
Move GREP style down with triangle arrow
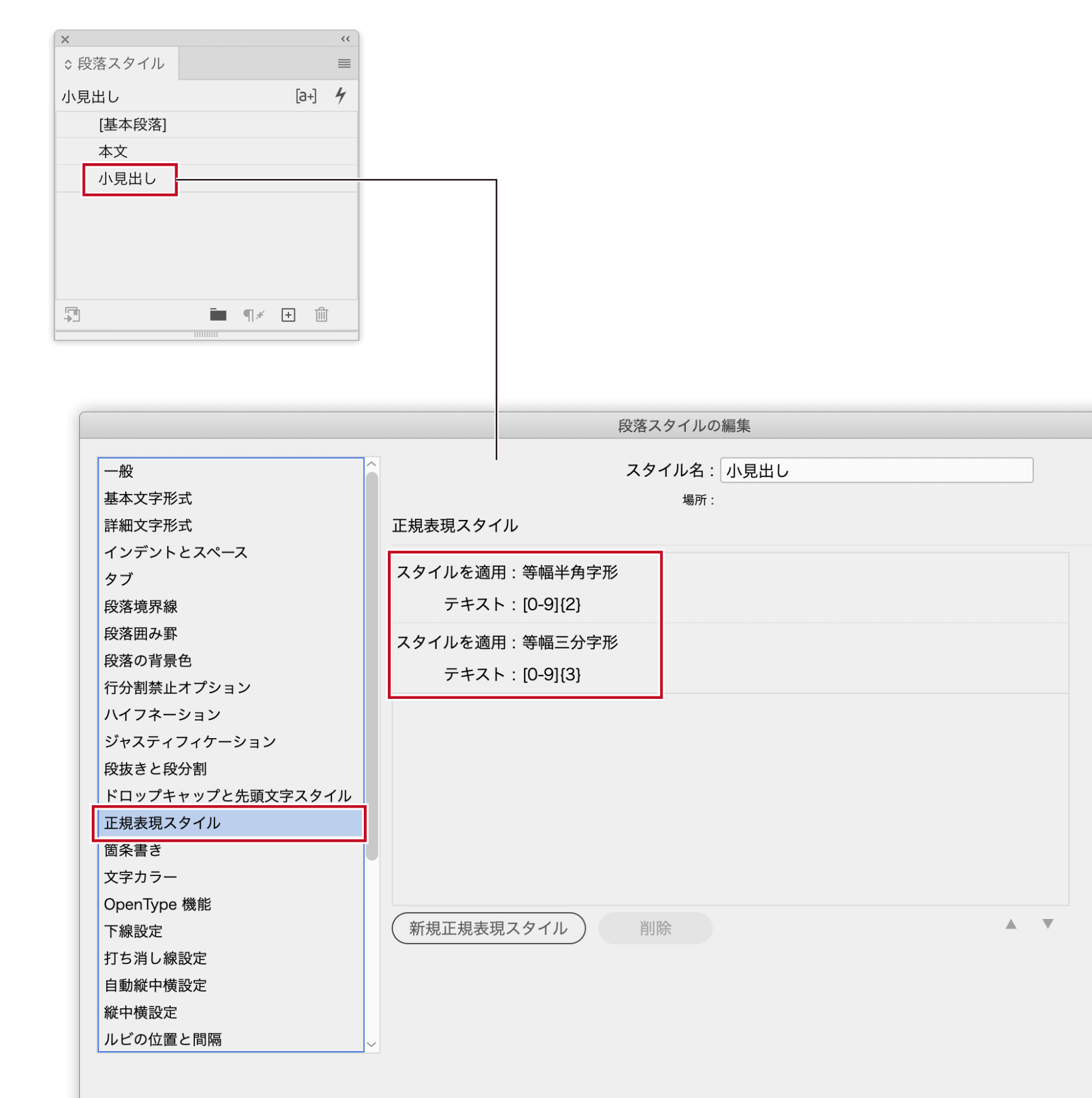click(x=1048, y=924)
